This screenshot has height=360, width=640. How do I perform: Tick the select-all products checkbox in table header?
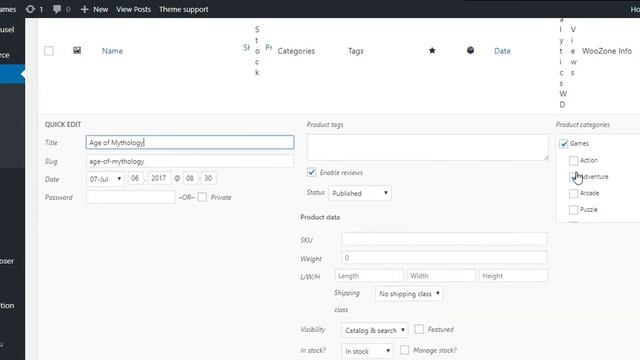[x=49, y=51]
